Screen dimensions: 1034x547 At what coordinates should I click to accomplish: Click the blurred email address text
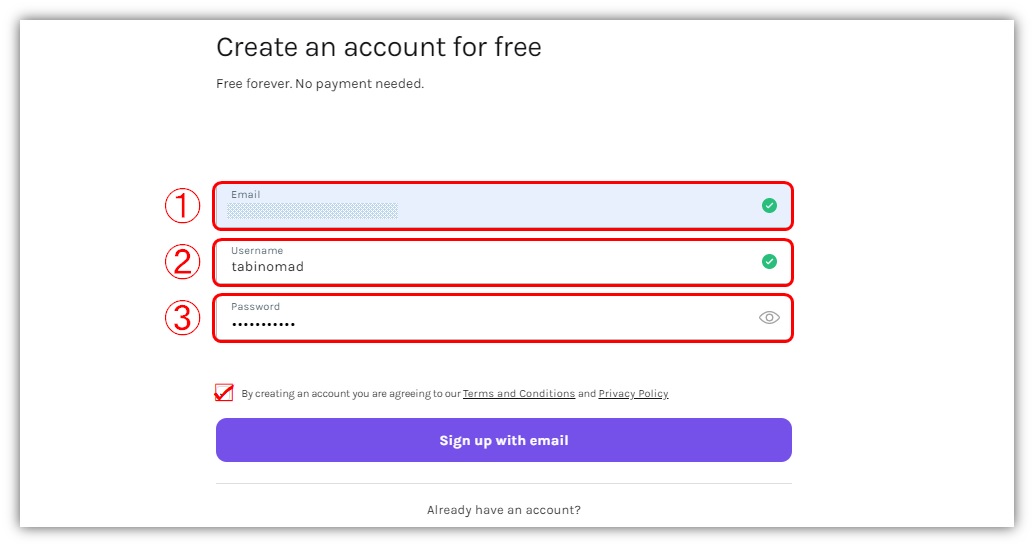(x=313, y=210)
